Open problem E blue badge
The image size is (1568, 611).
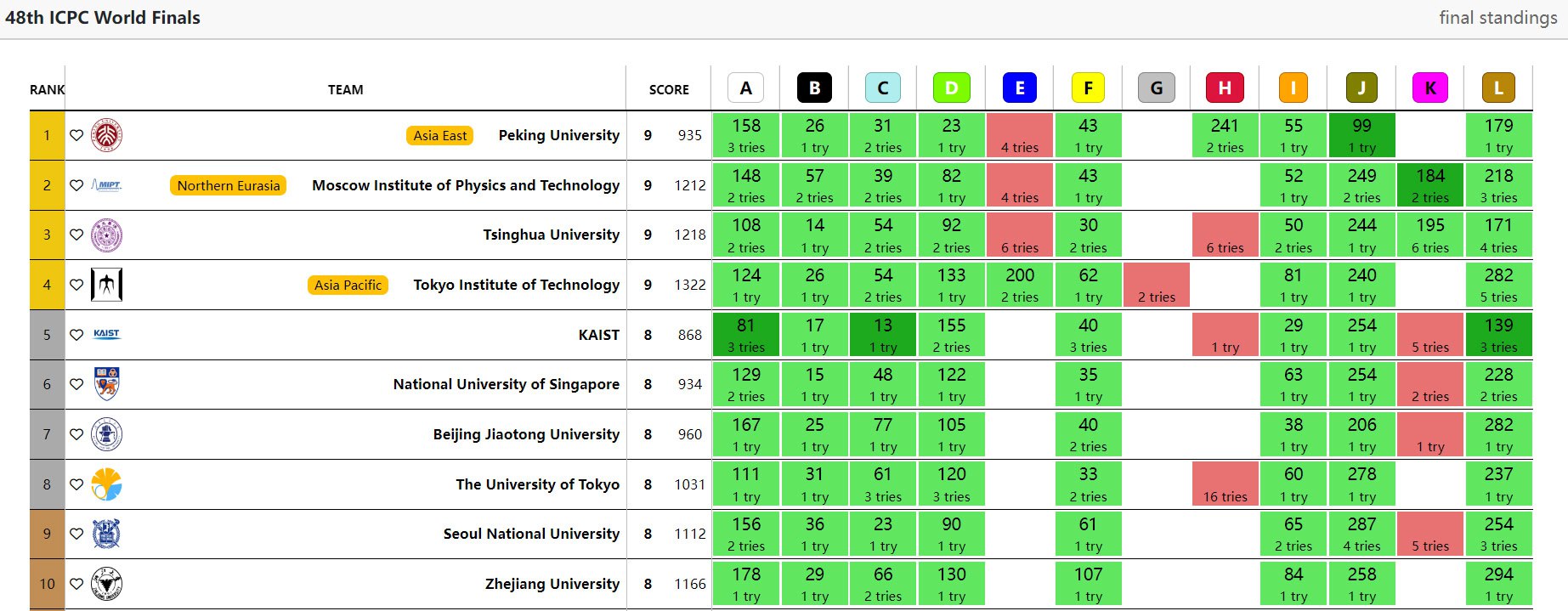point(1020,88)
